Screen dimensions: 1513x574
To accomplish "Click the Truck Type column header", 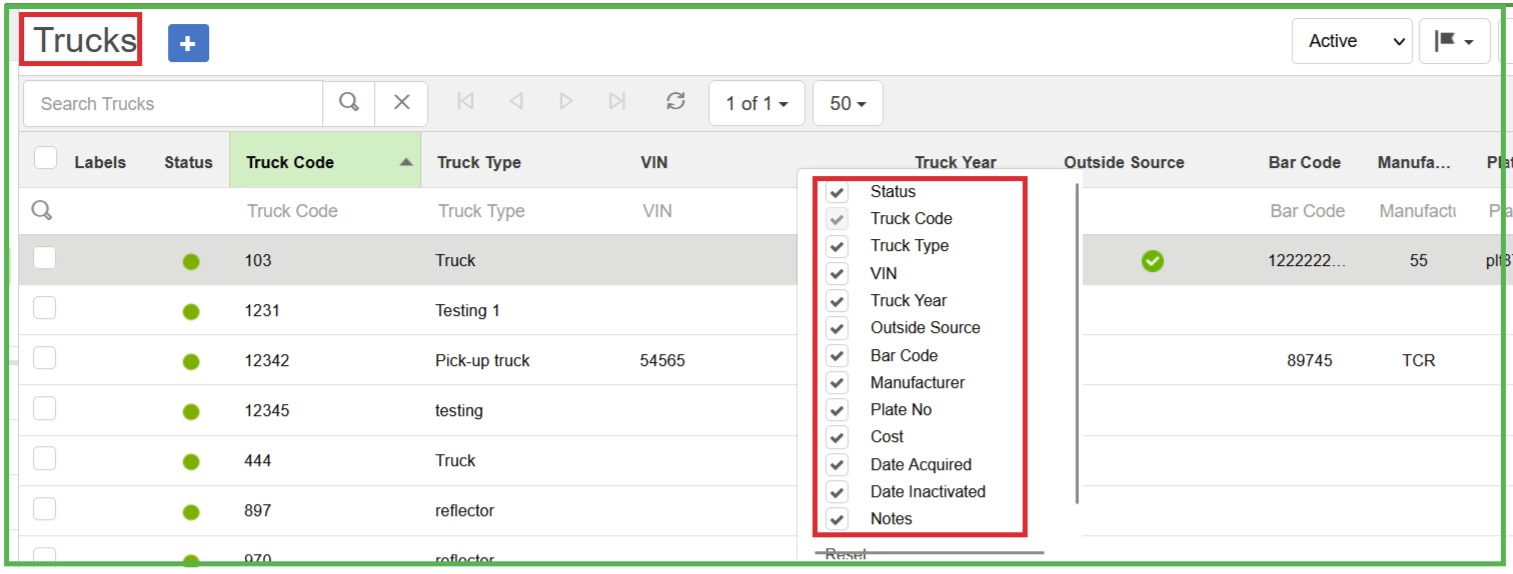I will (479, 162).
